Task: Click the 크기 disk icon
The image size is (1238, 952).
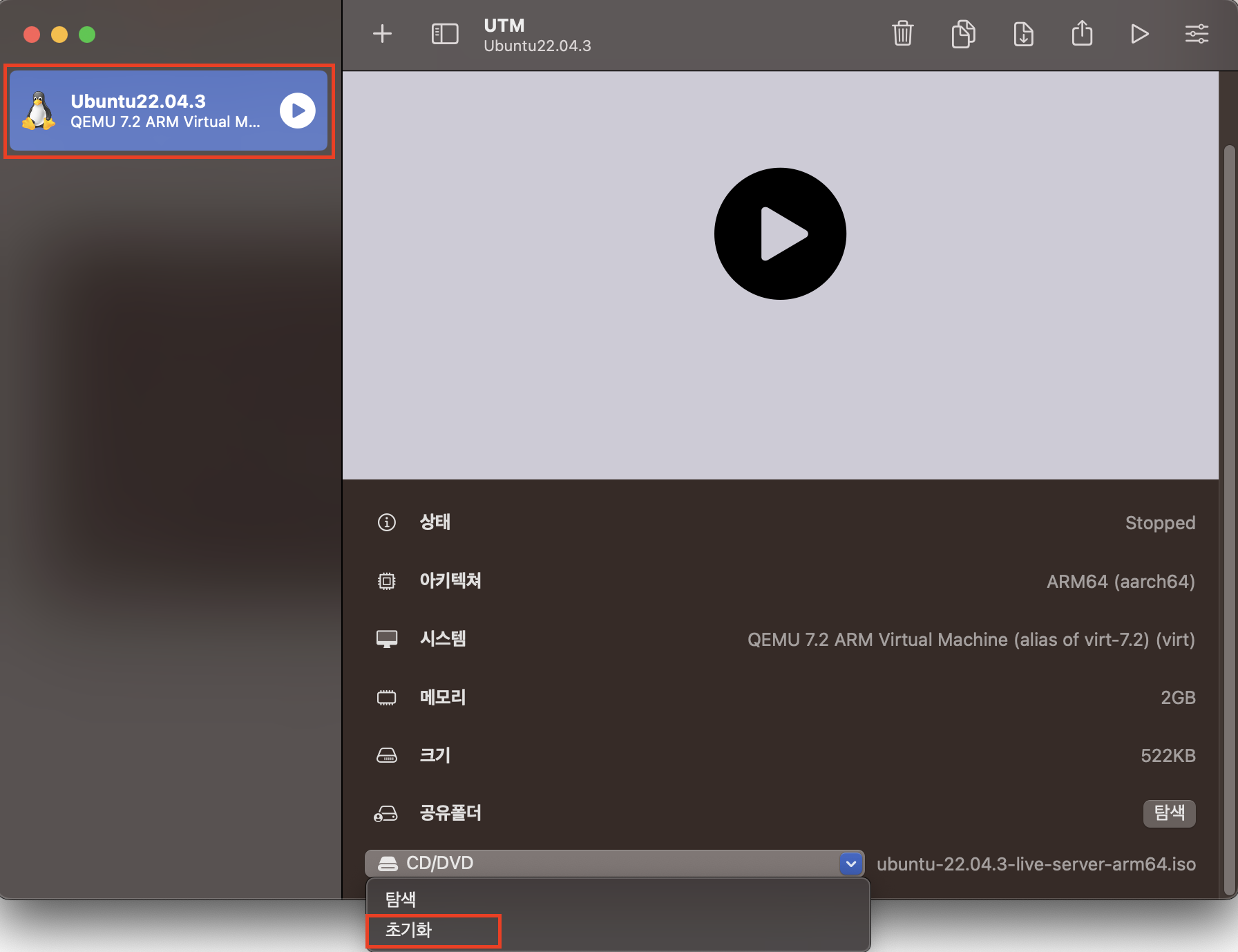Action: 387,756
